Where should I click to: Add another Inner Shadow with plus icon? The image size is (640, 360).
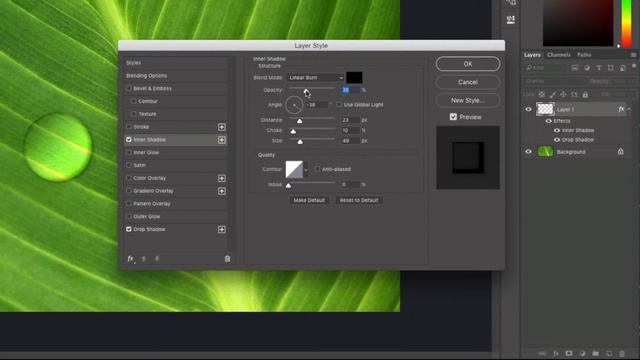222,140
